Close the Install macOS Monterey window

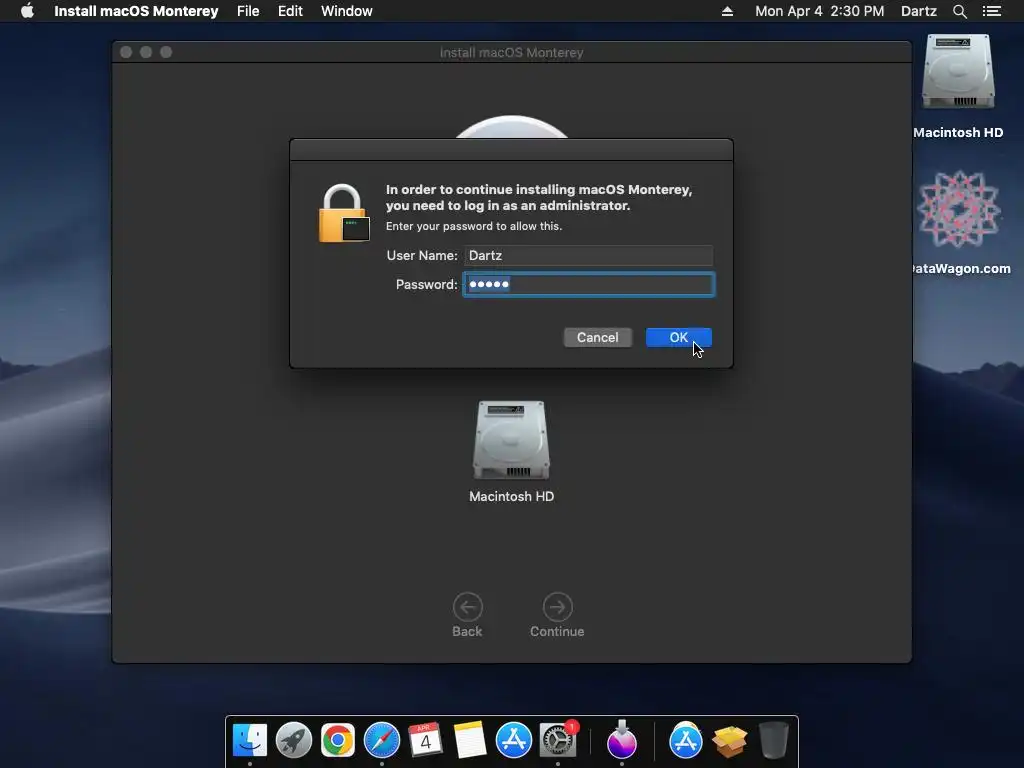pyautogui.click(x=126, y=52)
